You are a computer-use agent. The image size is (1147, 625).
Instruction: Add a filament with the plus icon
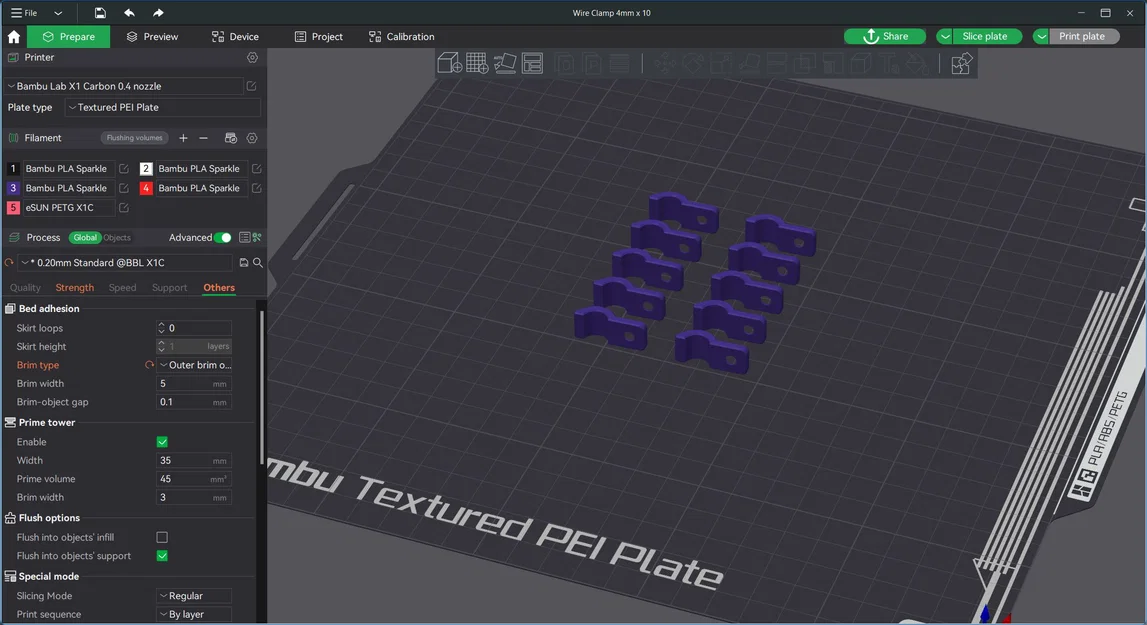coord(184,138)
